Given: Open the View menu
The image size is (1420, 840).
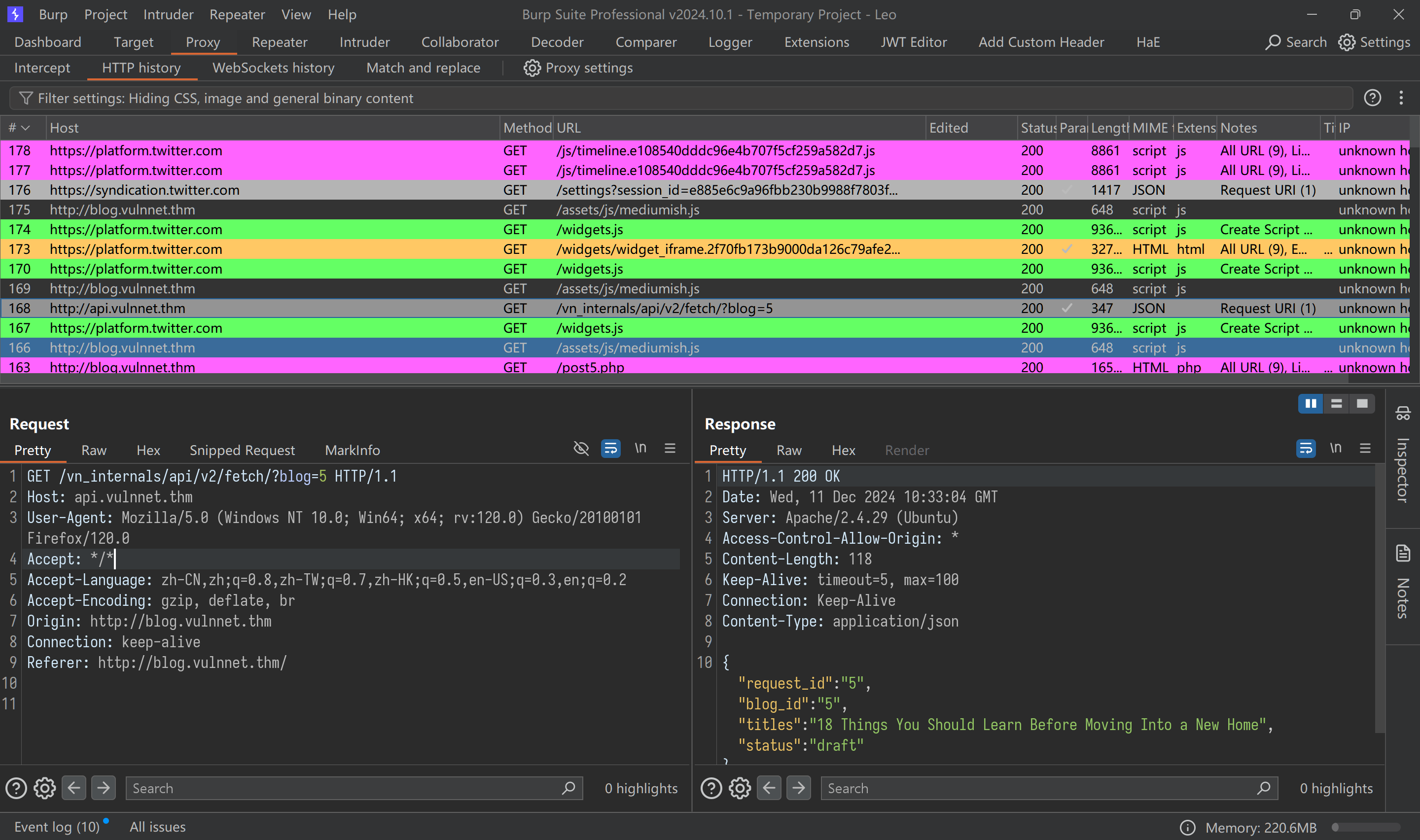Looking at the screenshot, I should 296,14.
